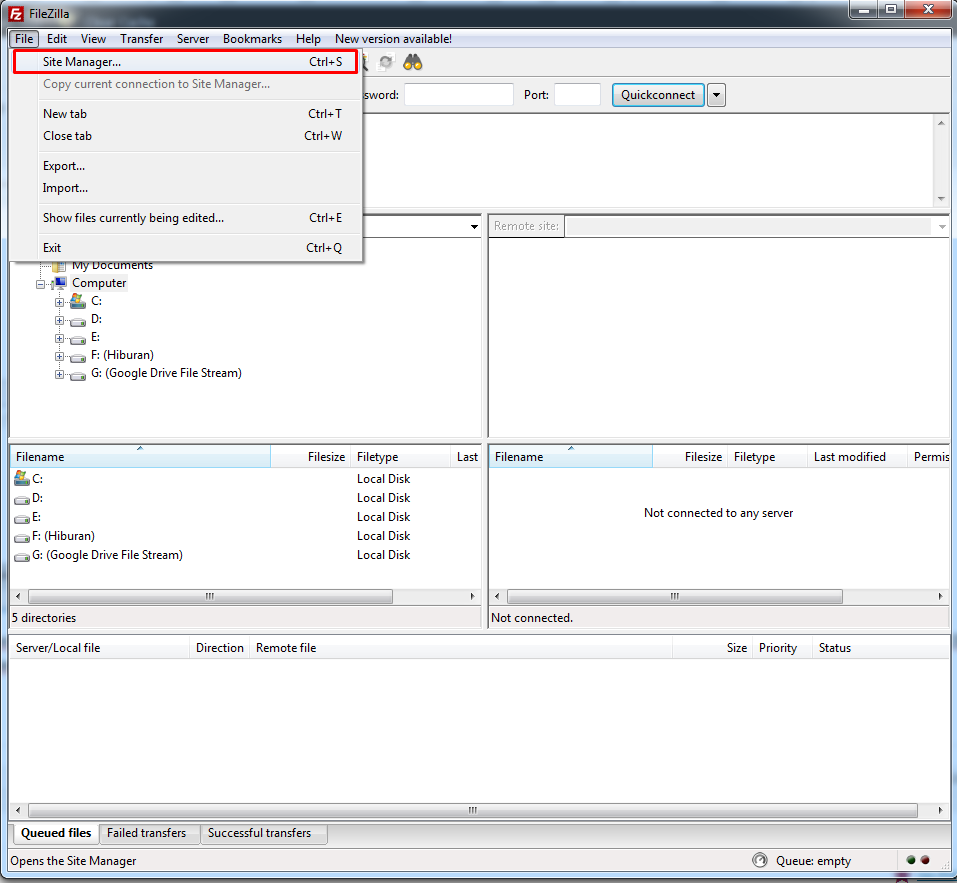
Task: Sort remote list by Last modified header
Action: coord(857,456)
